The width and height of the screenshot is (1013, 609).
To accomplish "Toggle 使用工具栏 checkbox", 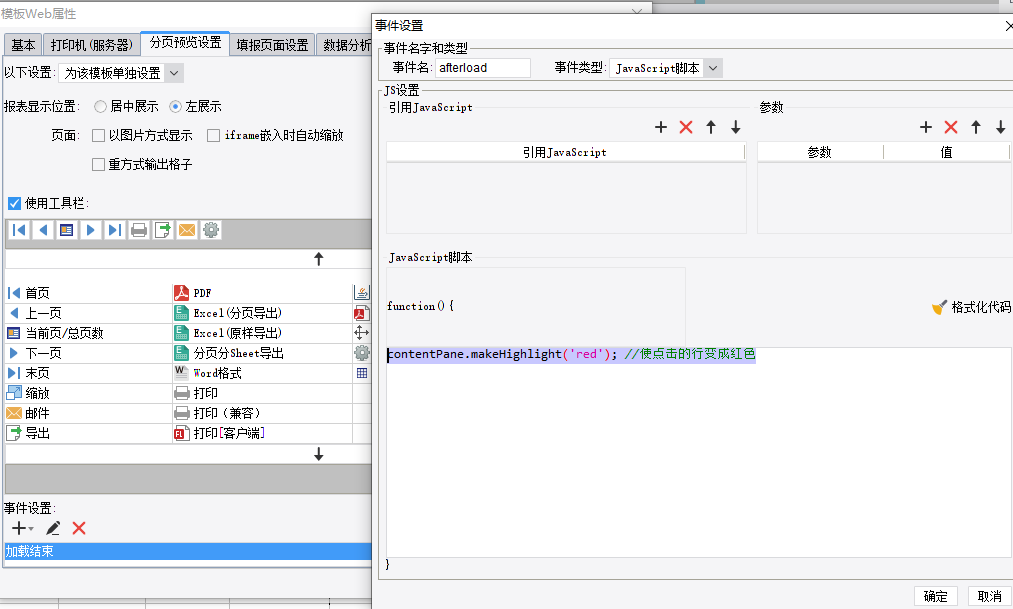I will (14, 203).
